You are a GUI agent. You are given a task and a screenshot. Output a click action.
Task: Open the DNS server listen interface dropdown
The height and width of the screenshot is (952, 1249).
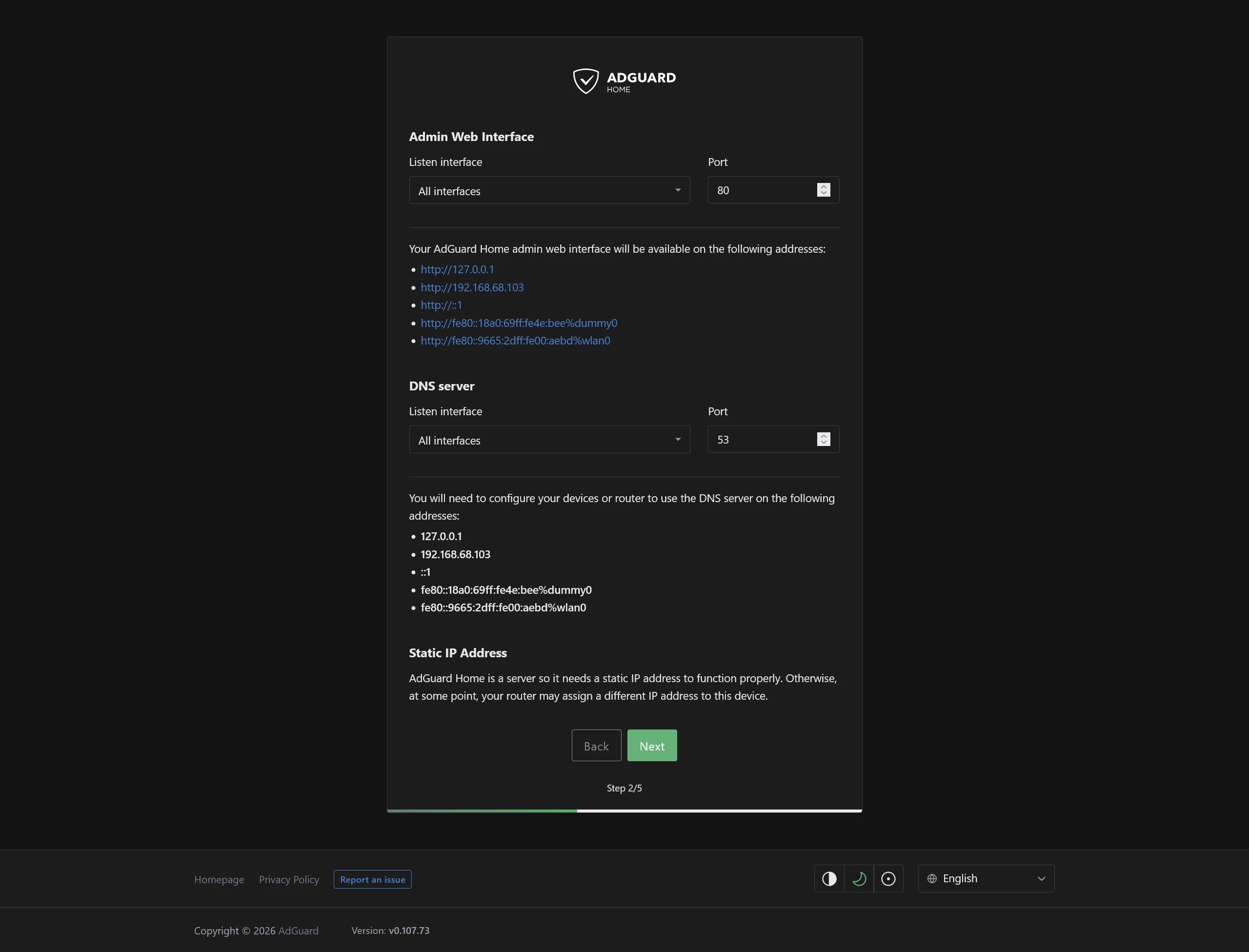point(549,440)
